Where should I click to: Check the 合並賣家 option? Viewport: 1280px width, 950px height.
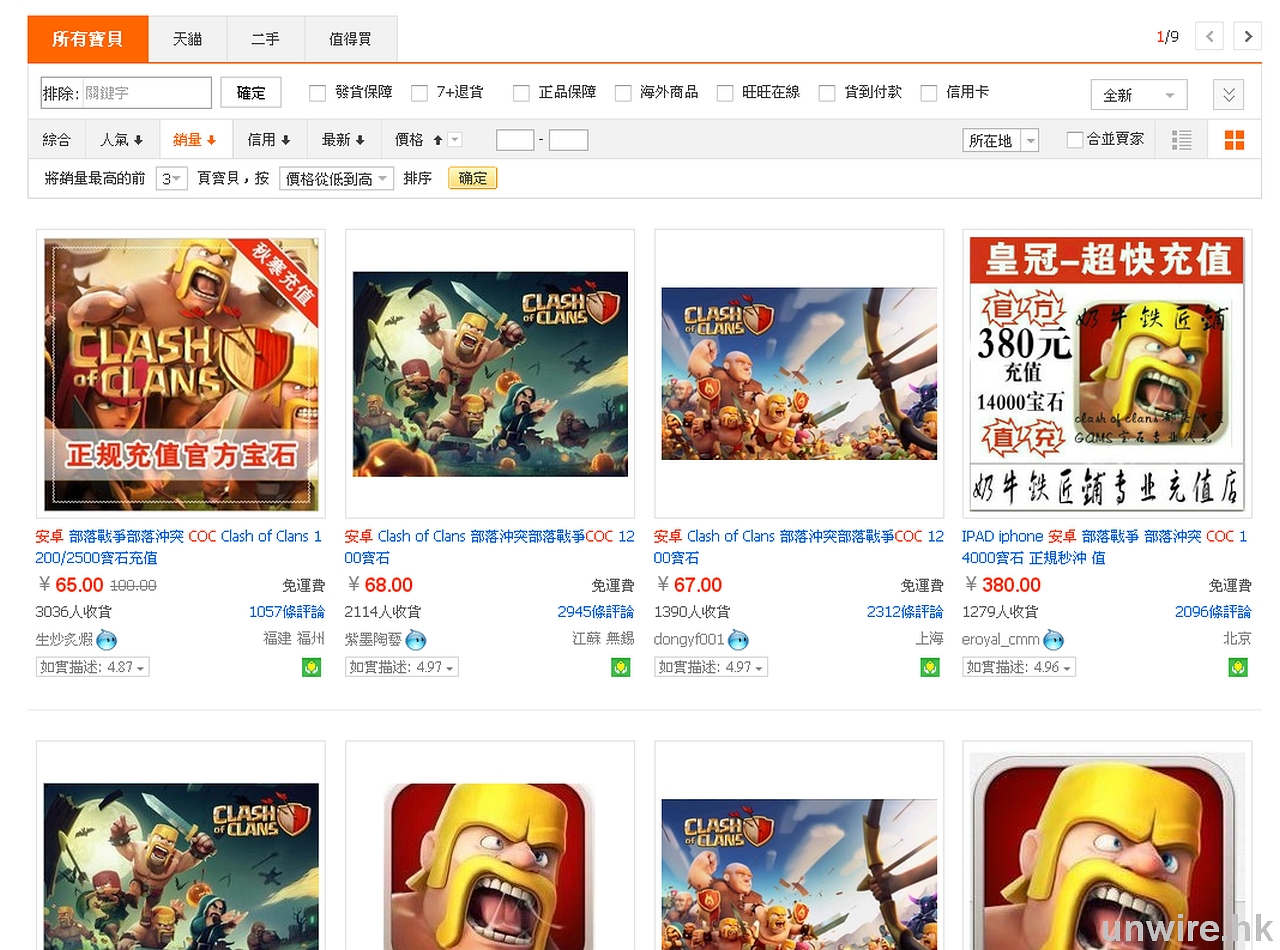tap(1075, 140)
